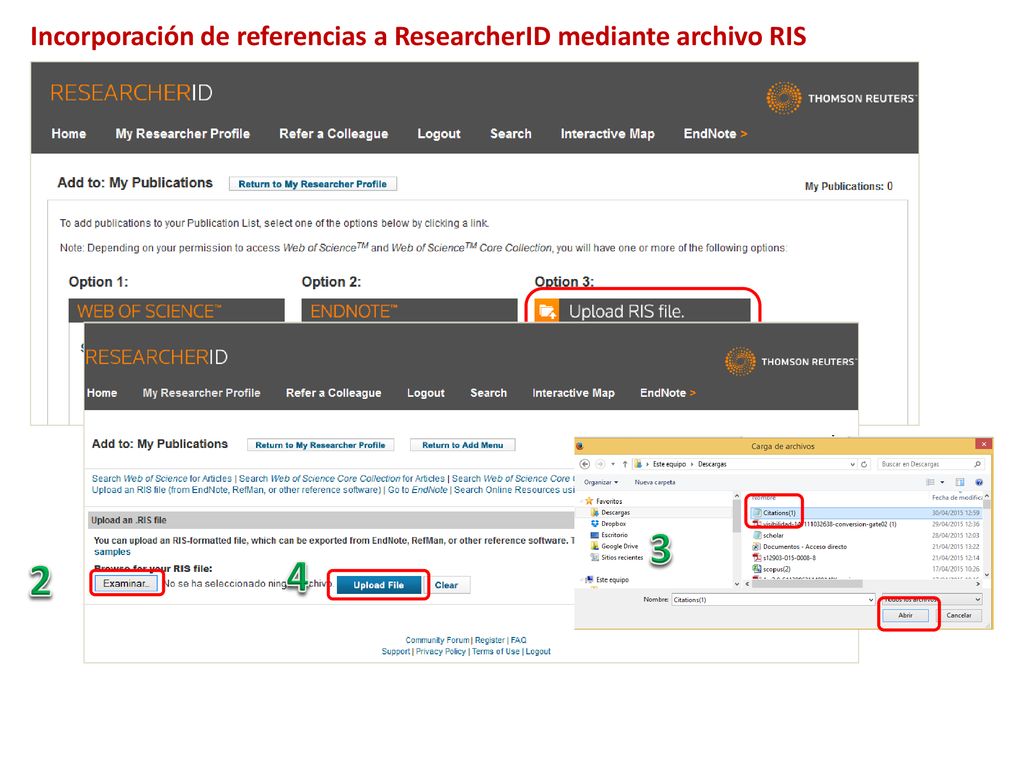The image size is (1024, 768).
Task: Click Search on the lower ResearcherID page
Action: pos(488,392)
